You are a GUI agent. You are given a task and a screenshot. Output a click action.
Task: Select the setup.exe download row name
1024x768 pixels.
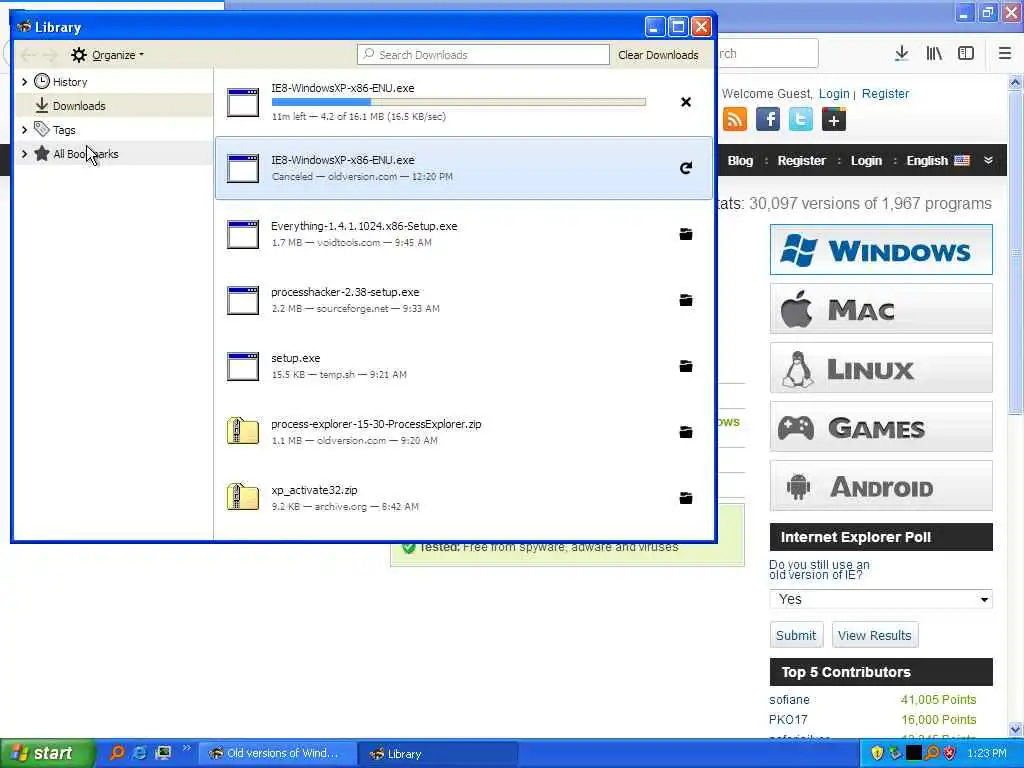[296, 358]
